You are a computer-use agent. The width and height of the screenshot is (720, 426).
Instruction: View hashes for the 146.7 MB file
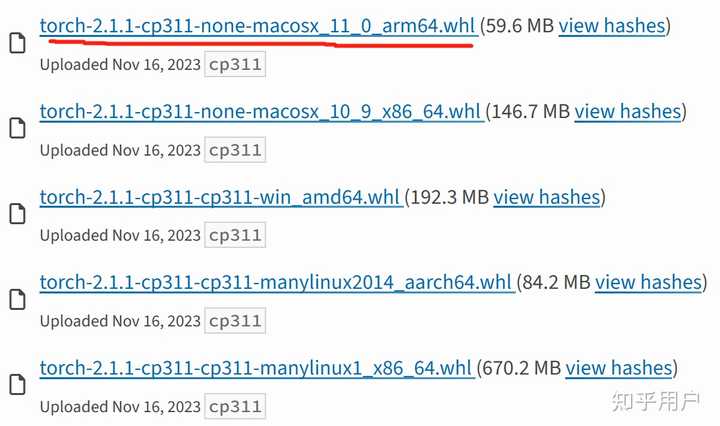(x=628, y=112)
